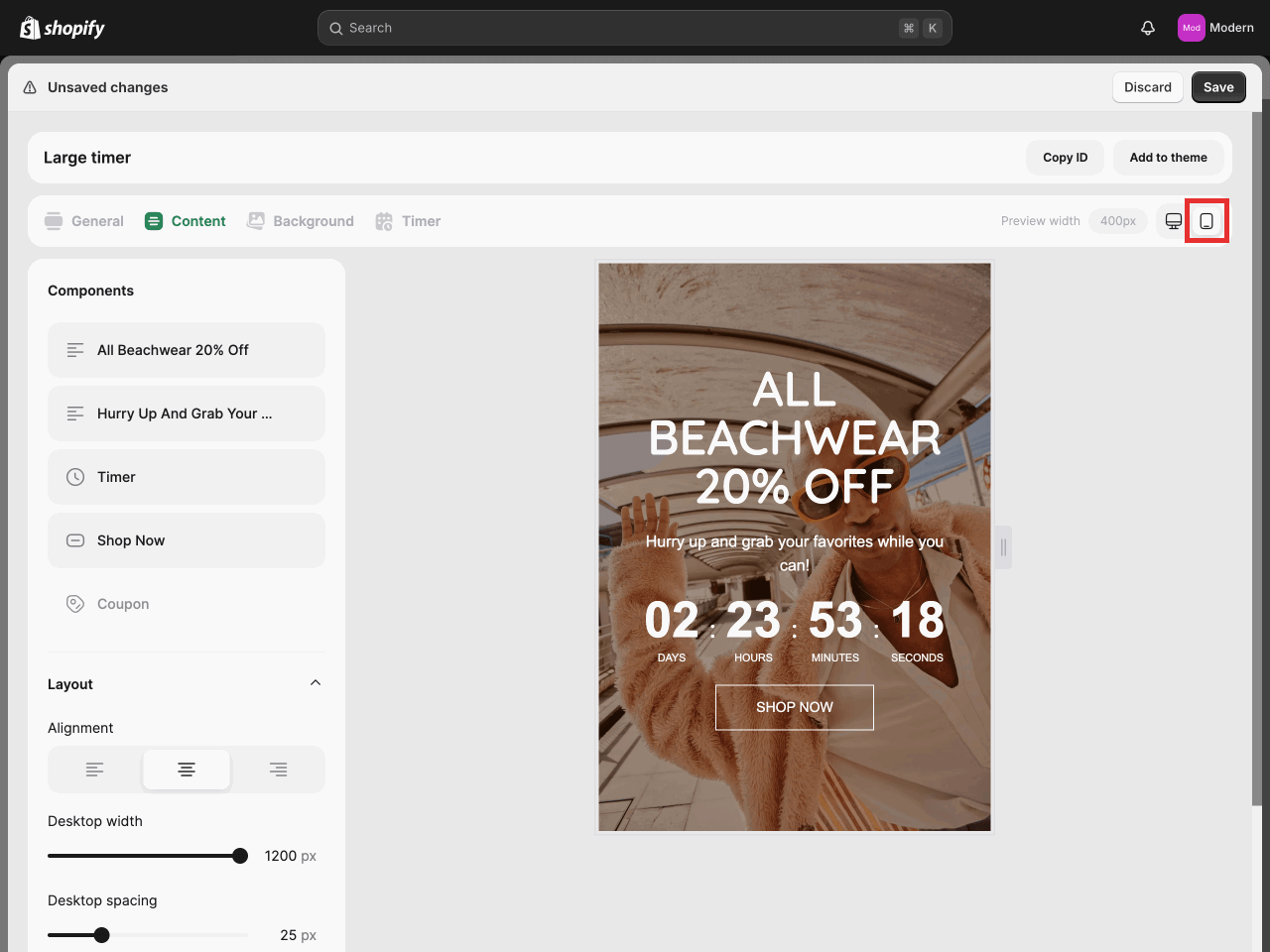
Task: Click the Coupon tag icon
Action: pos(75,604)
